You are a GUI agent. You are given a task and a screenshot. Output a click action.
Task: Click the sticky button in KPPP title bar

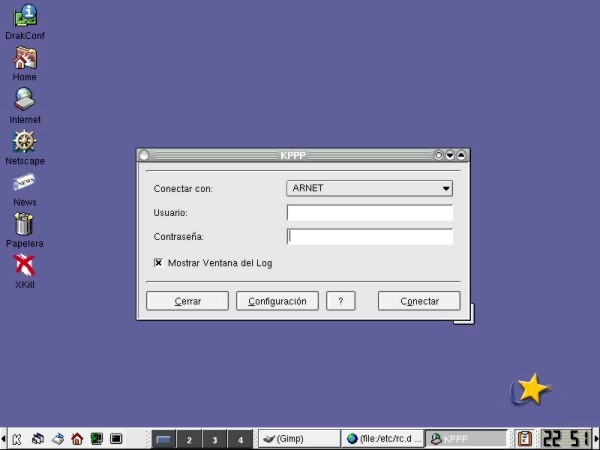click(x=439, y=155)
